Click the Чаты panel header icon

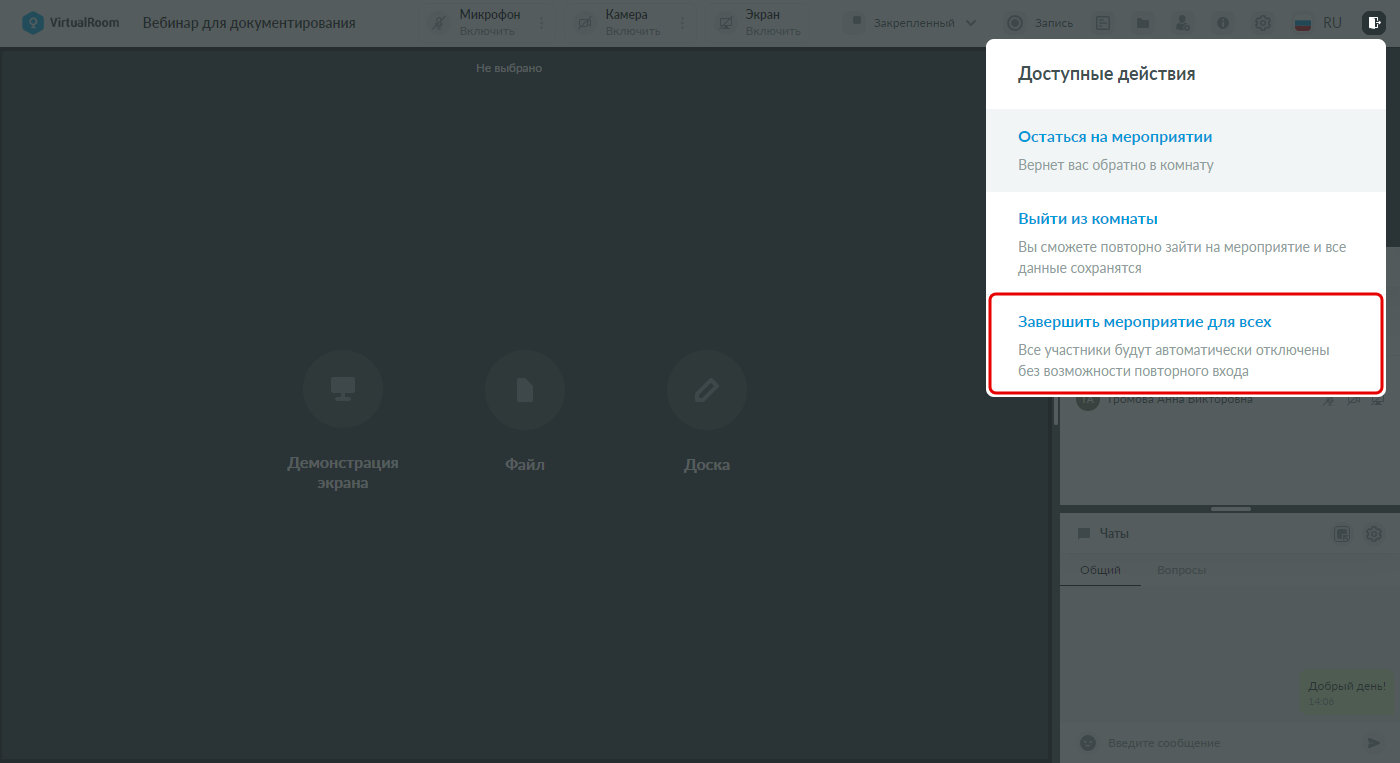(1084, 534)
